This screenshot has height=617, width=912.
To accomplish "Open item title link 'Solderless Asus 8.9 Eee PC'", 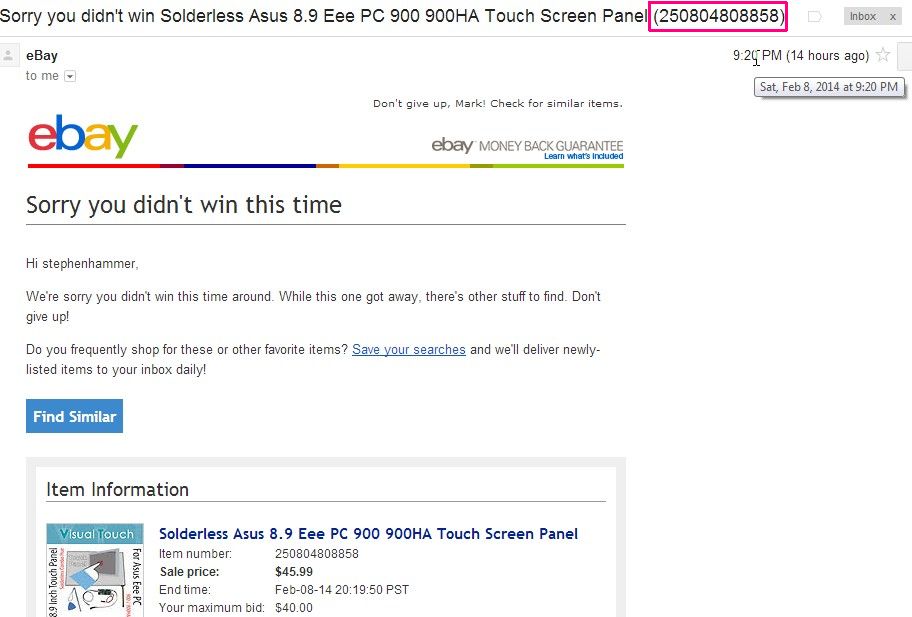I will click(368, 534).
